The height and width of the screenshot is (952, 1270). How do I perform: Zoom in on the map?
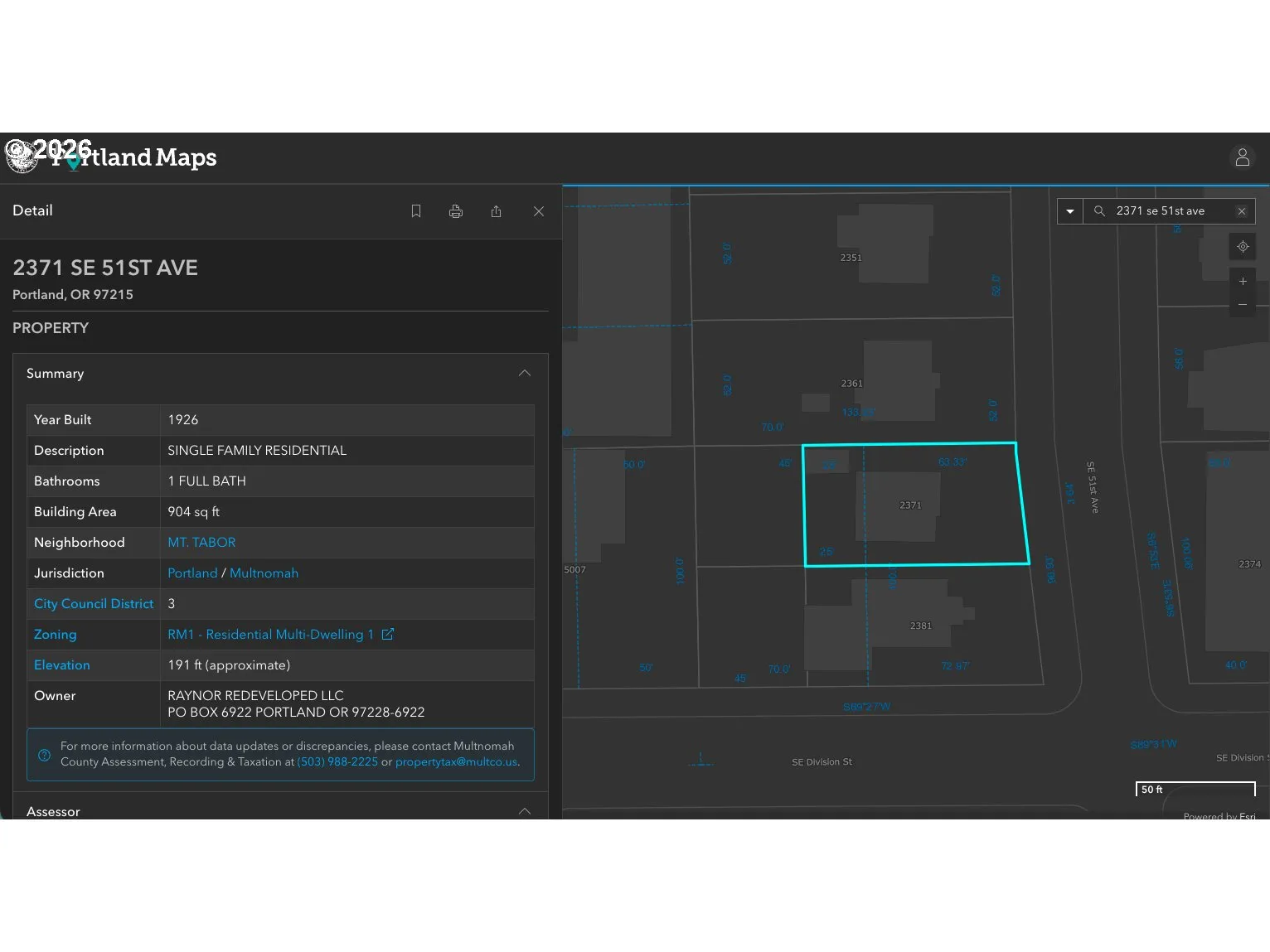click(x=1243, y=282)
